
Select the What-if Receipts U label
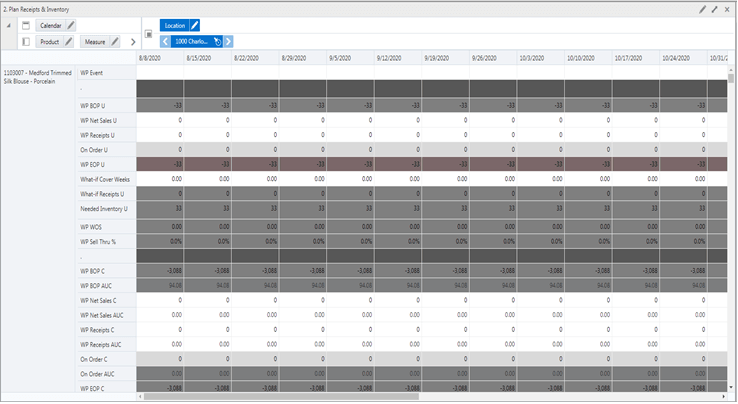pos(102,194)
